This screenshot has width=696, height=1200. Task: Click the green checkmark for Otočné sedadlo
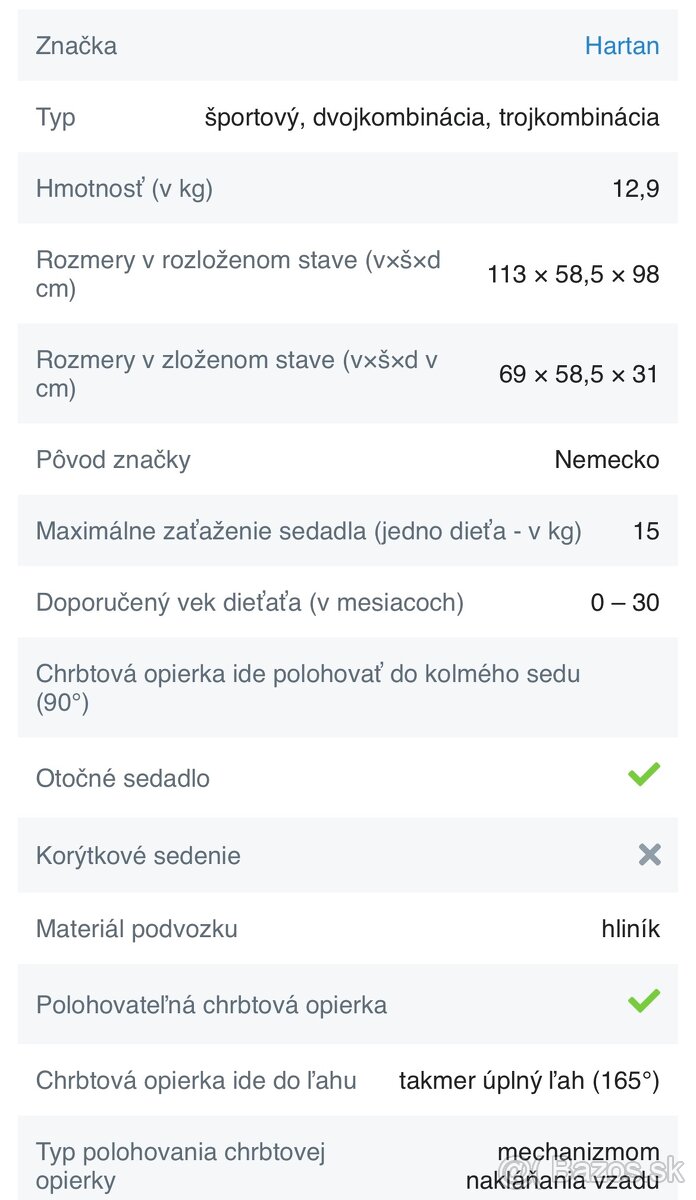pyautogui.click(x=644, y=774)
